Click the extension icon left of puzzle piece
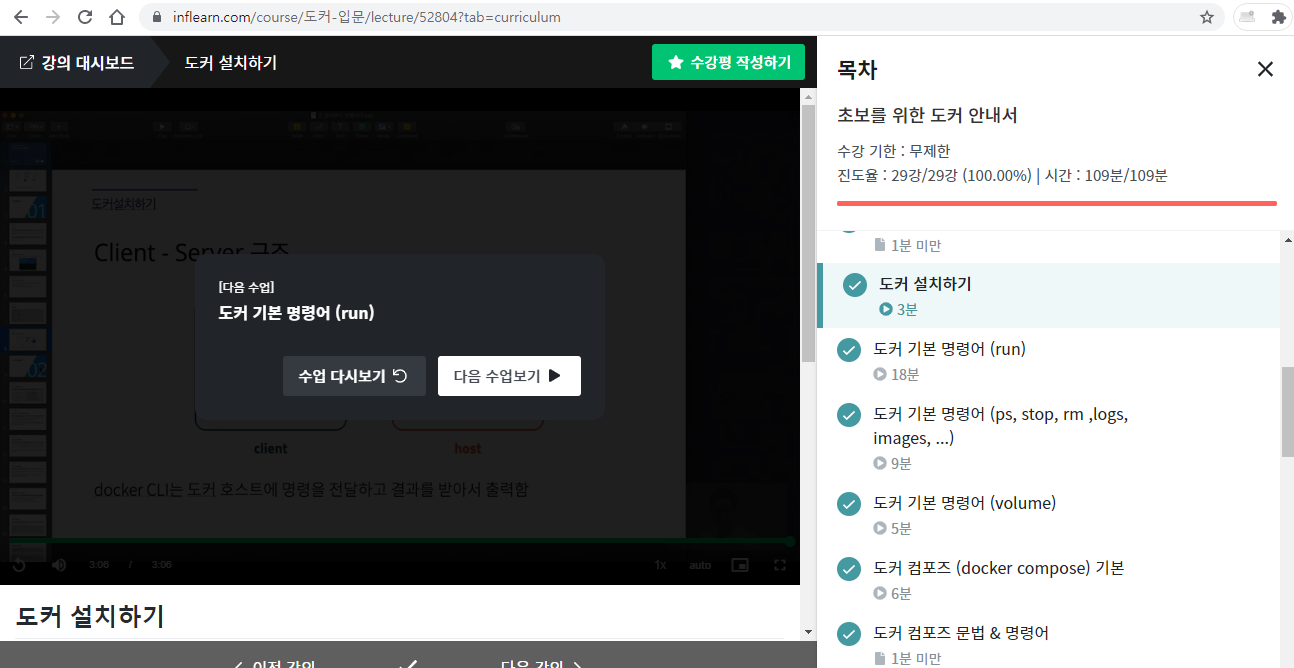The image size is (1294, 668). [x=1246, y=17]
